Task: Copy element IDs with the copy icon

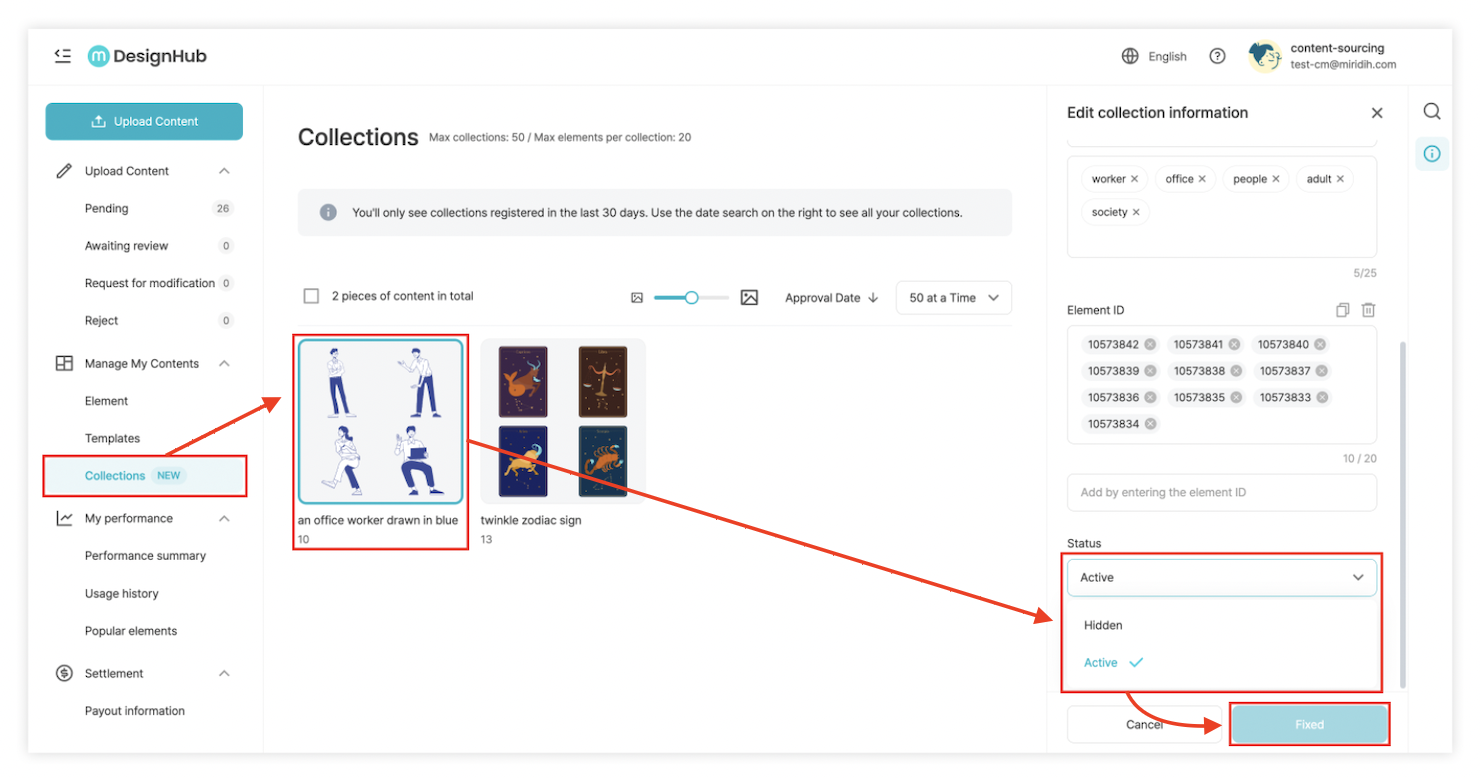Action: pos(1343,310)
